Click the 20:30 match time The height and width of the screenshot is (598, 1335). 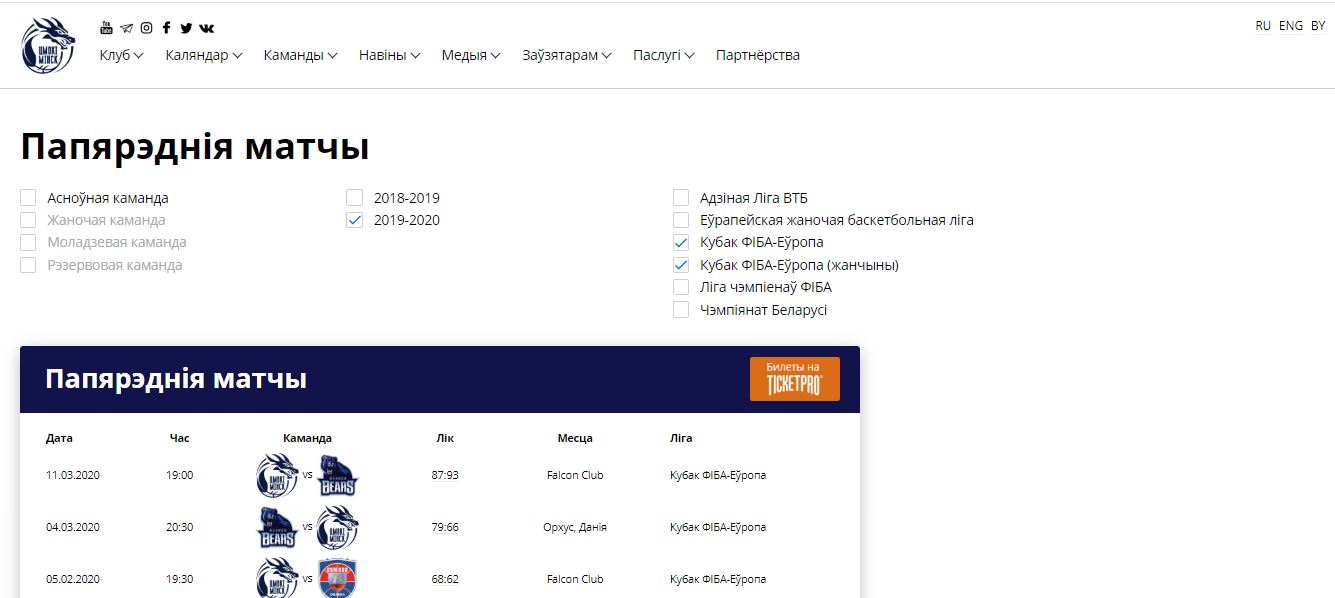pyautogui.click(x=180, y=527)
